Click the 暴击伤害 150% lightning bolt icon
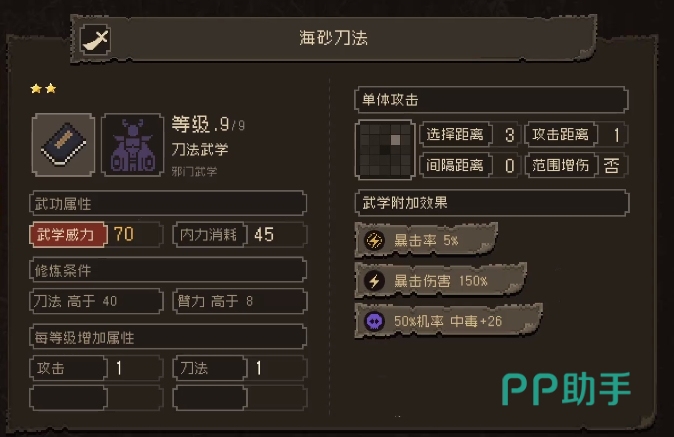Viewport: 674px width, 437px height. pos(374,281)
